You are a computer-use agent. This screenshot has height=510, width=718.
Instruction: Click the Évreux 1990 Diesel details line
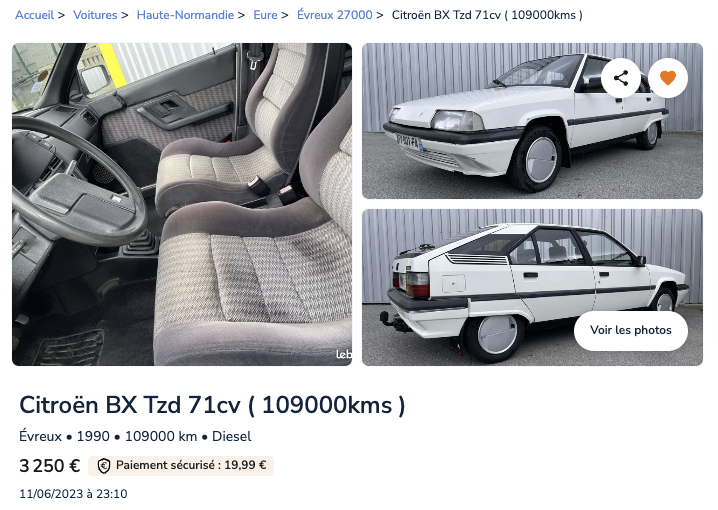point(135,436)
